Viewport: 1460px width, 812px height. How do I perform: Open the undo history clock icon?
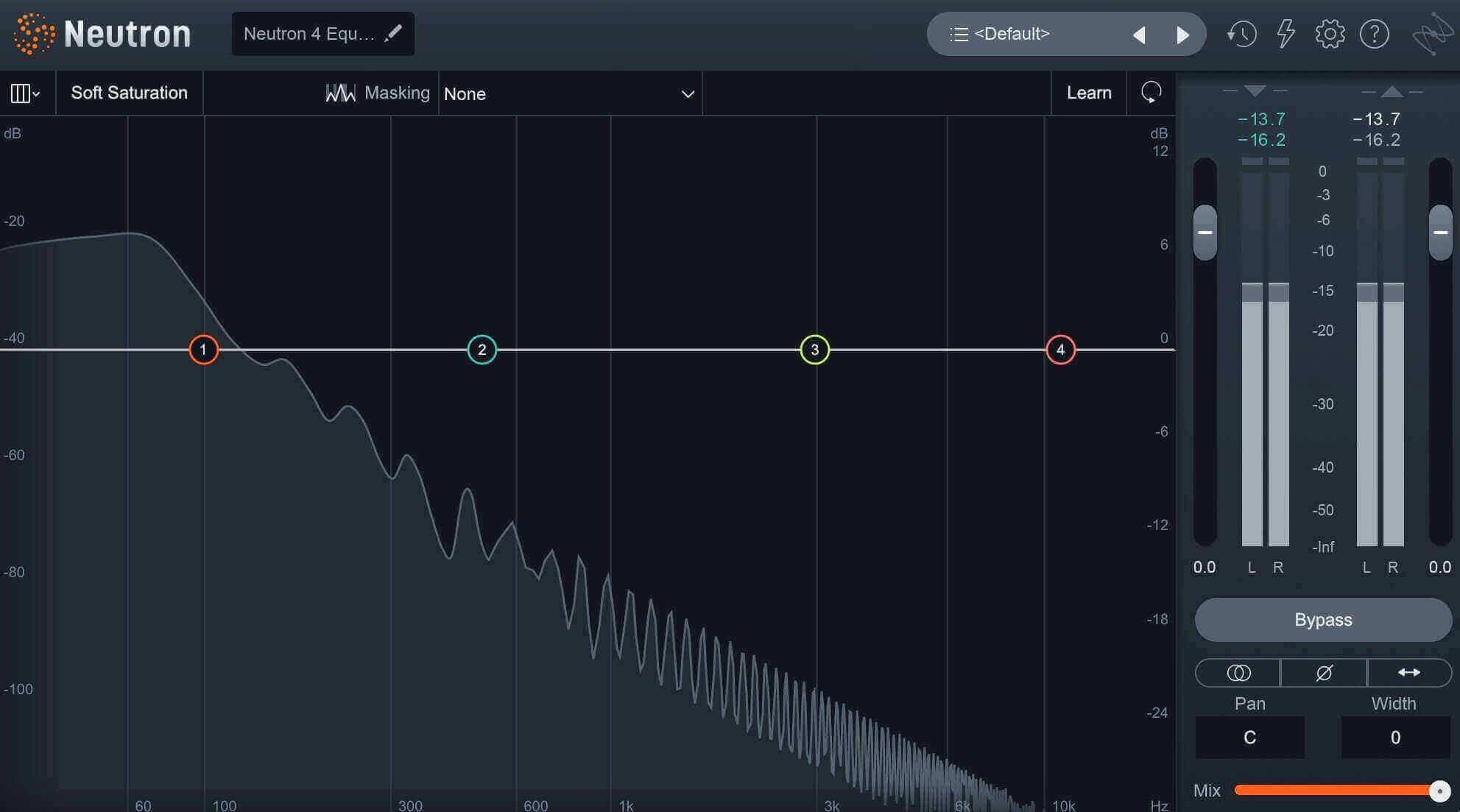pos(1241,34)
